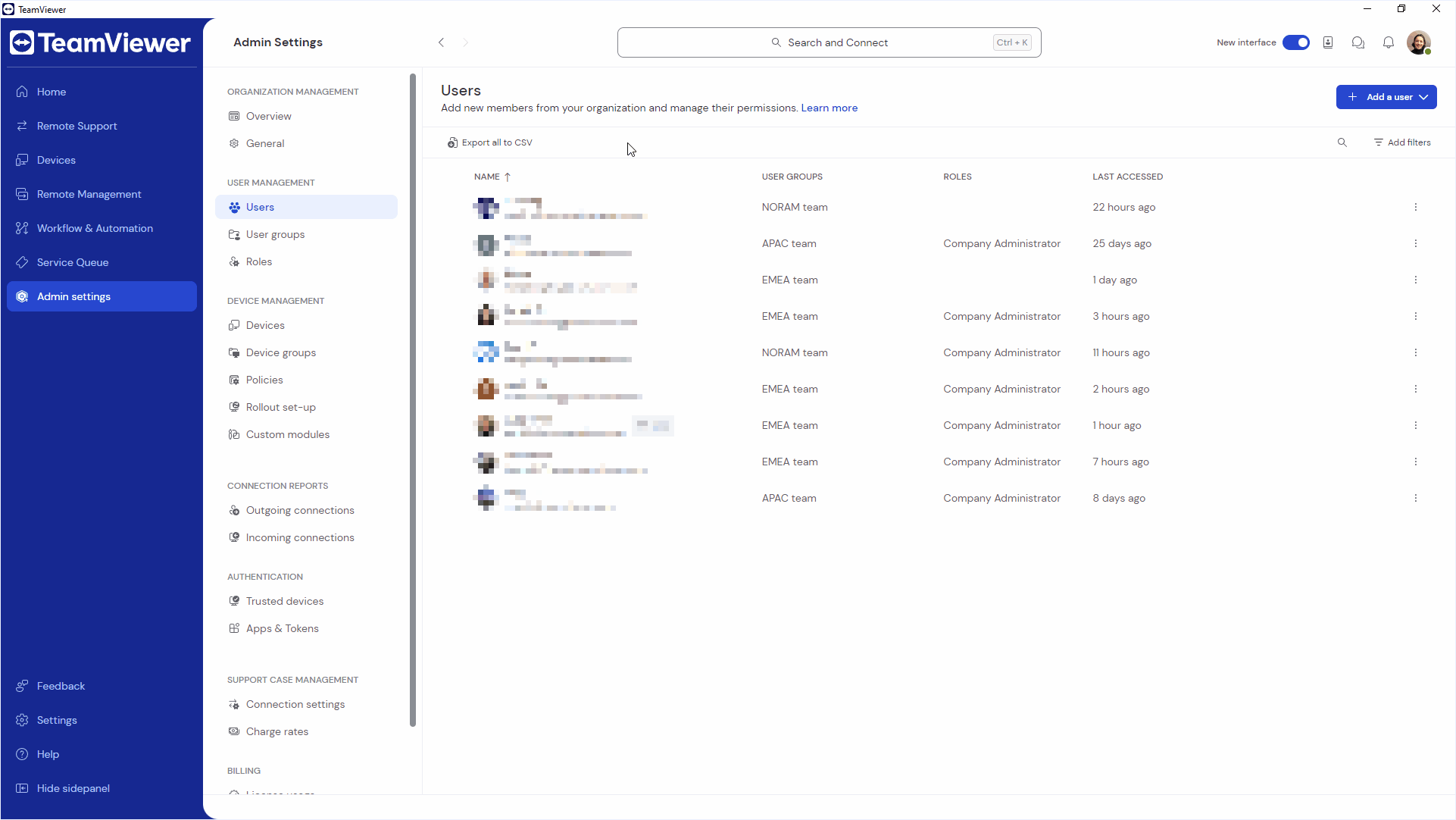Open Workflow & Automation section
The height and width of the screenshot is (820, 1456).
click(102, 228)
